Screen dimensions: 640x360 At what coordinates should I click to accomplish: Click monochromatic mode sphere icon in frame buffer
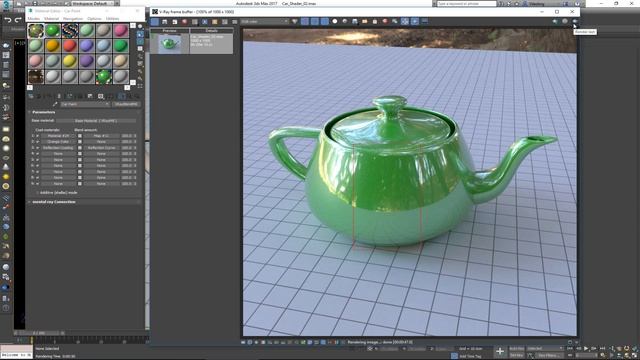345,21
